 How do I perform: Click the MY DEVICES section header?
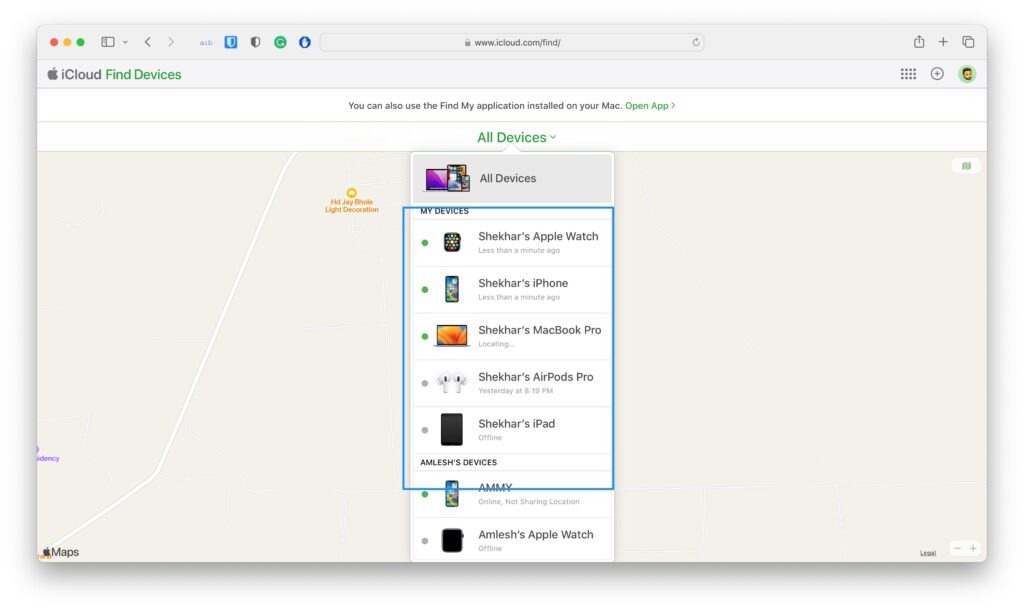444,212
